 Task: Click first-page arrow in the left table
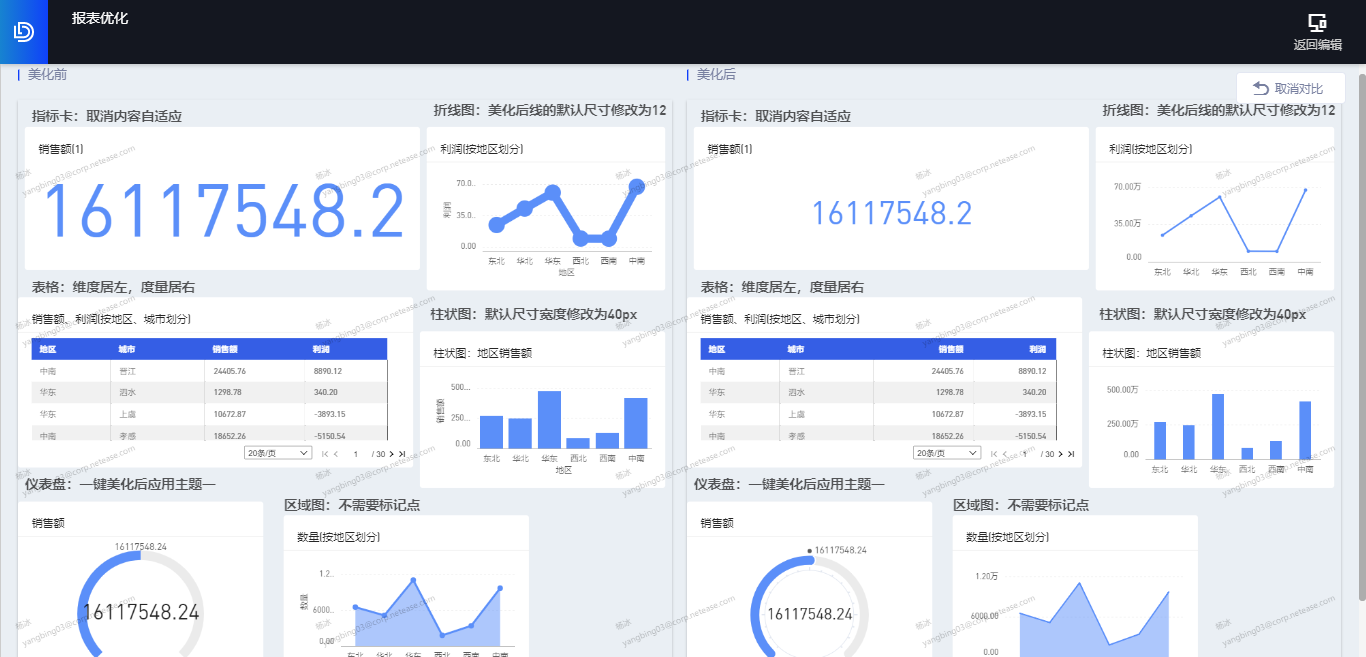pyautogui.click(x=324, y=454)
